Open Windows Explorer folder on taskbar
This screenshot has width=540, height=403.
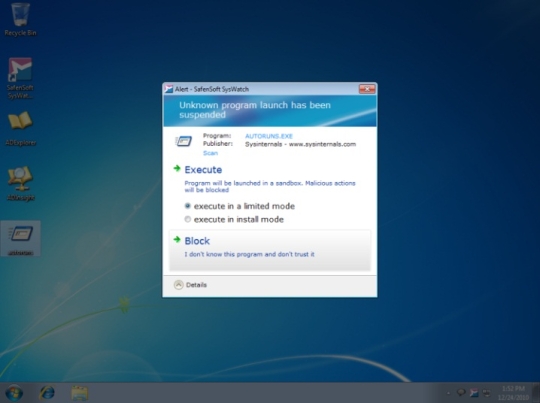tap(80, 393)
